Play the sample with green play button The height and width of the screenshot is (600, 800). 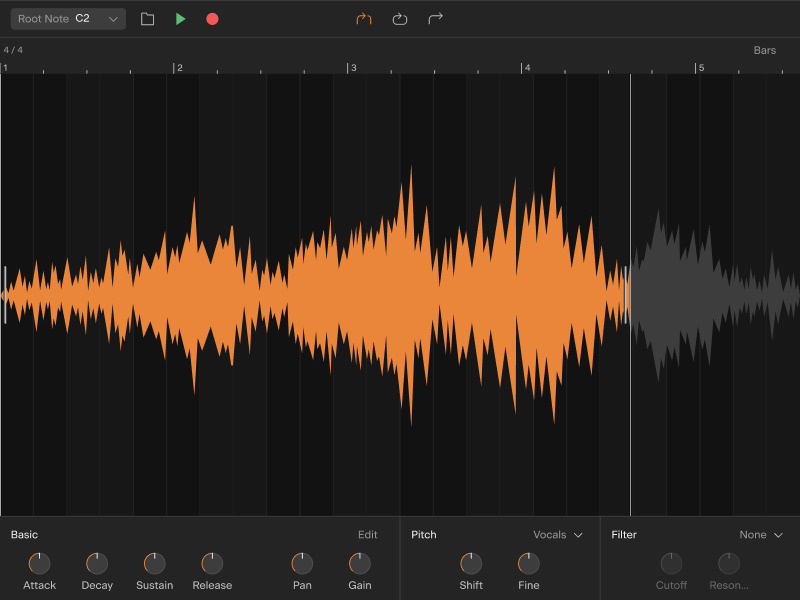pyautogui.click(x=180, y=19)
